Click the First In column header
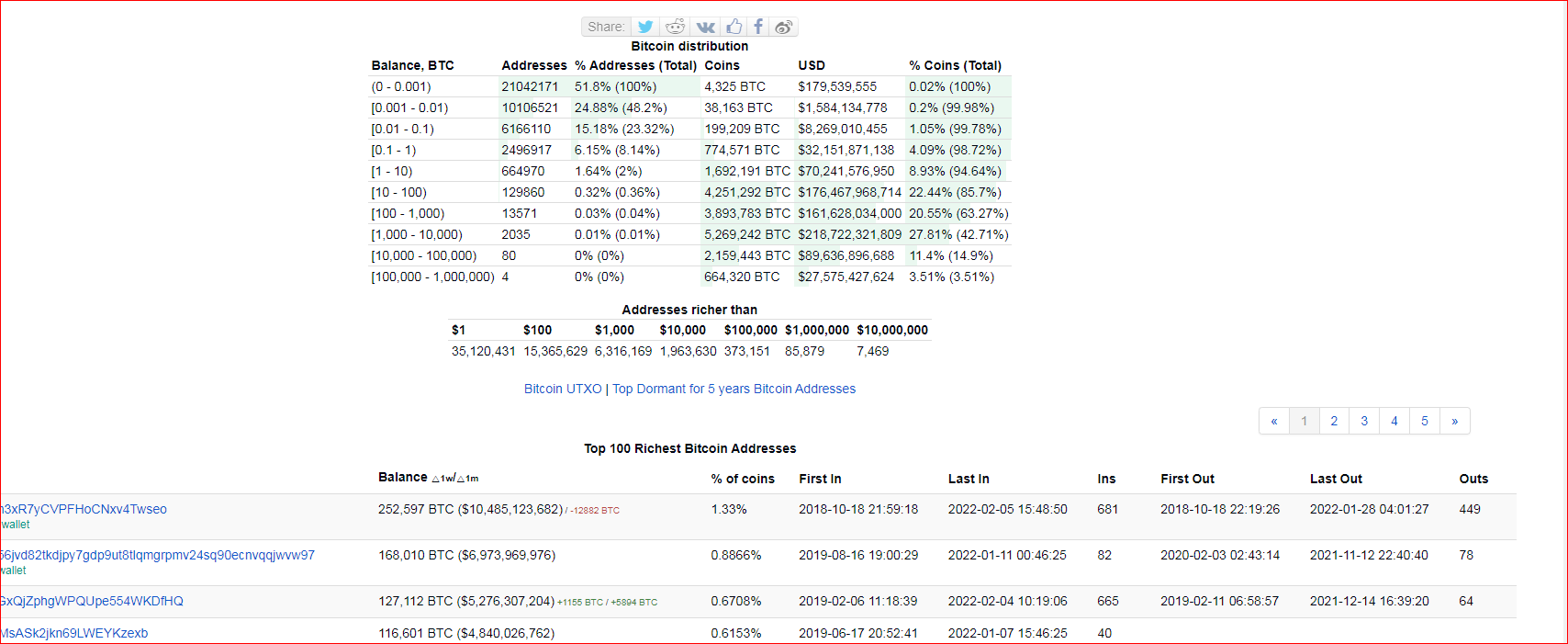The width and height of the screenshot is (1568, 644). 820,479
